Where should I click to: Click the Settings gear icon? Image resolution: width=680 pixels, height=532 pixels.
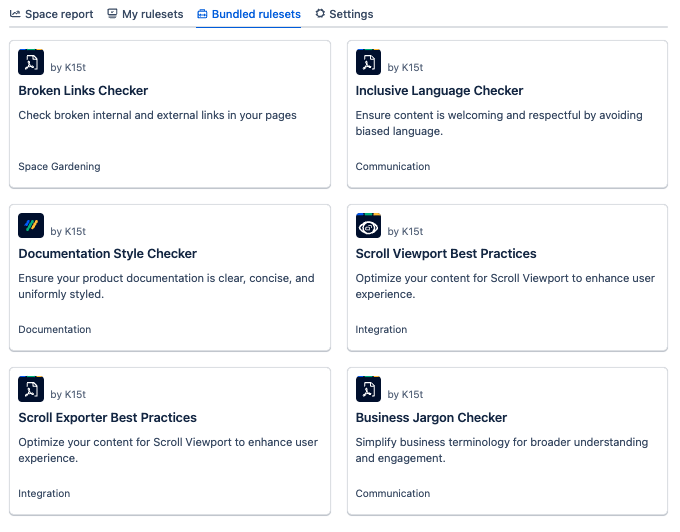[x=320, y=14]
